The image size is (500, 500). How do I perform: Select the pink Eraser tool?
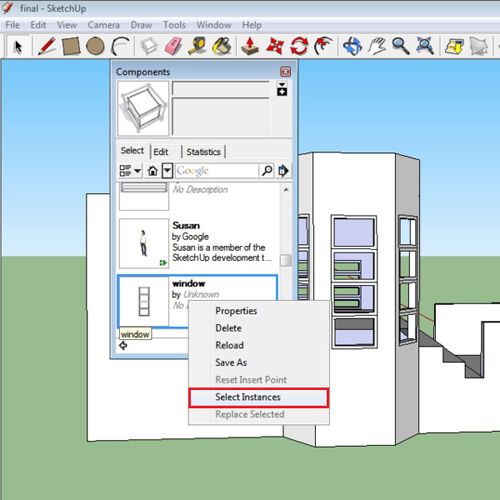point(173,46)
